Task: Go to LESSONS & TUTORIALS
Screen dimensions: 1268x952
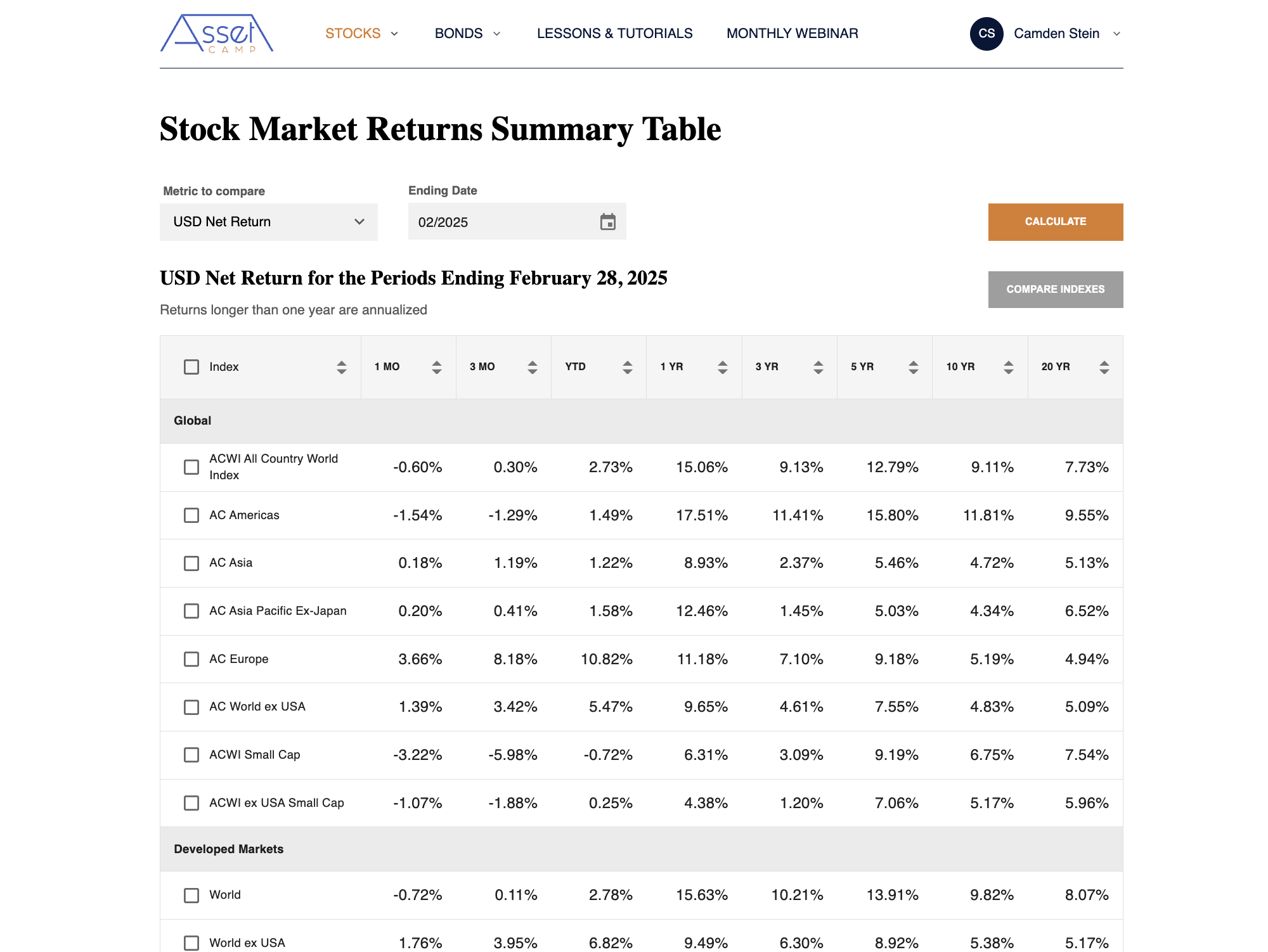Action: click(615, 33)
